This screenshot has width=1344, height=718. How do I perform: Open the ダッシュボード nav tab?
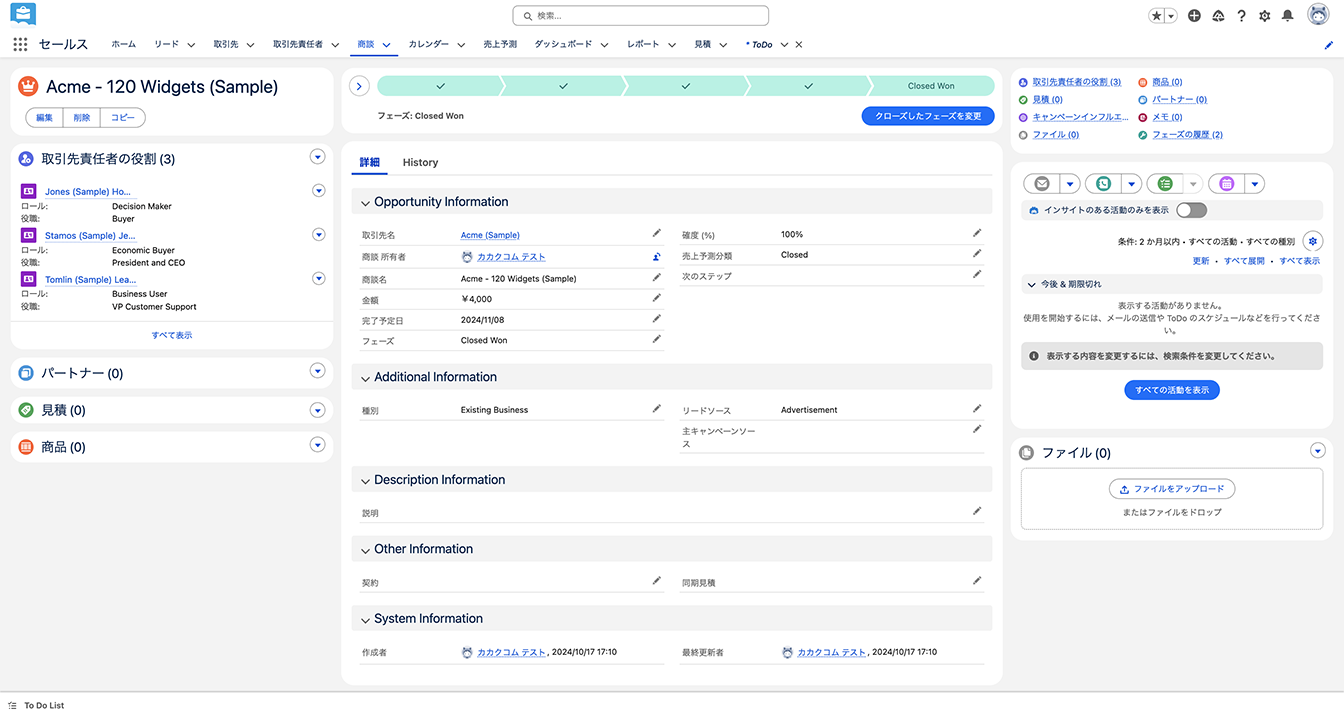563,45
